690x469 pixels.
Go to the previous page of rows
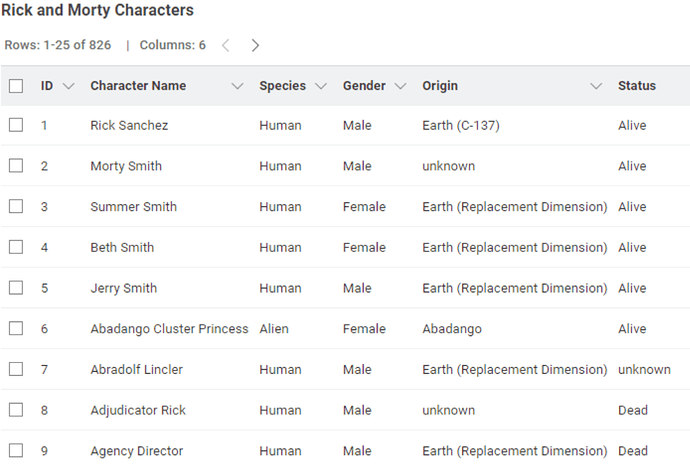226,45
